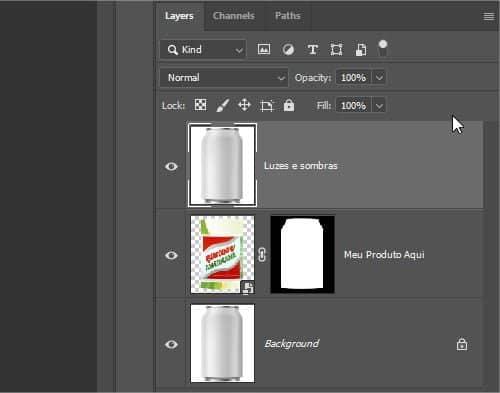Switch to the Channels tab
This screenshot has width=500, height=393.
click(x=234, y=16)
